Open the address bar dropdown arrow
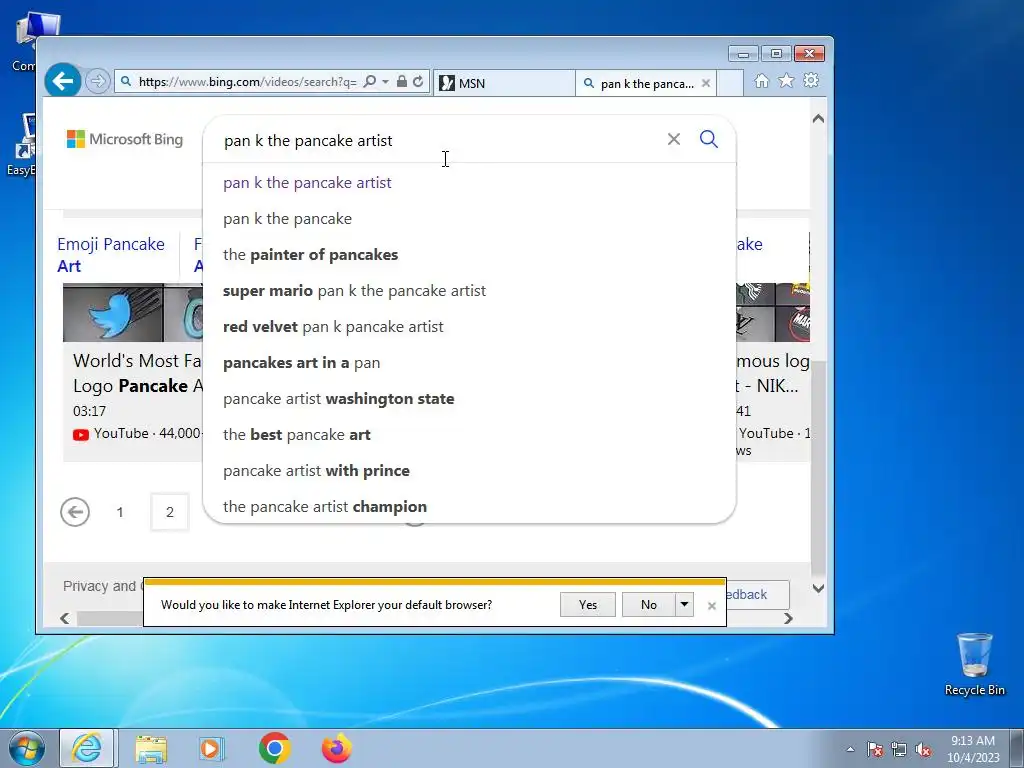The width and height of the screenshot is (1024, 768). 385,82
